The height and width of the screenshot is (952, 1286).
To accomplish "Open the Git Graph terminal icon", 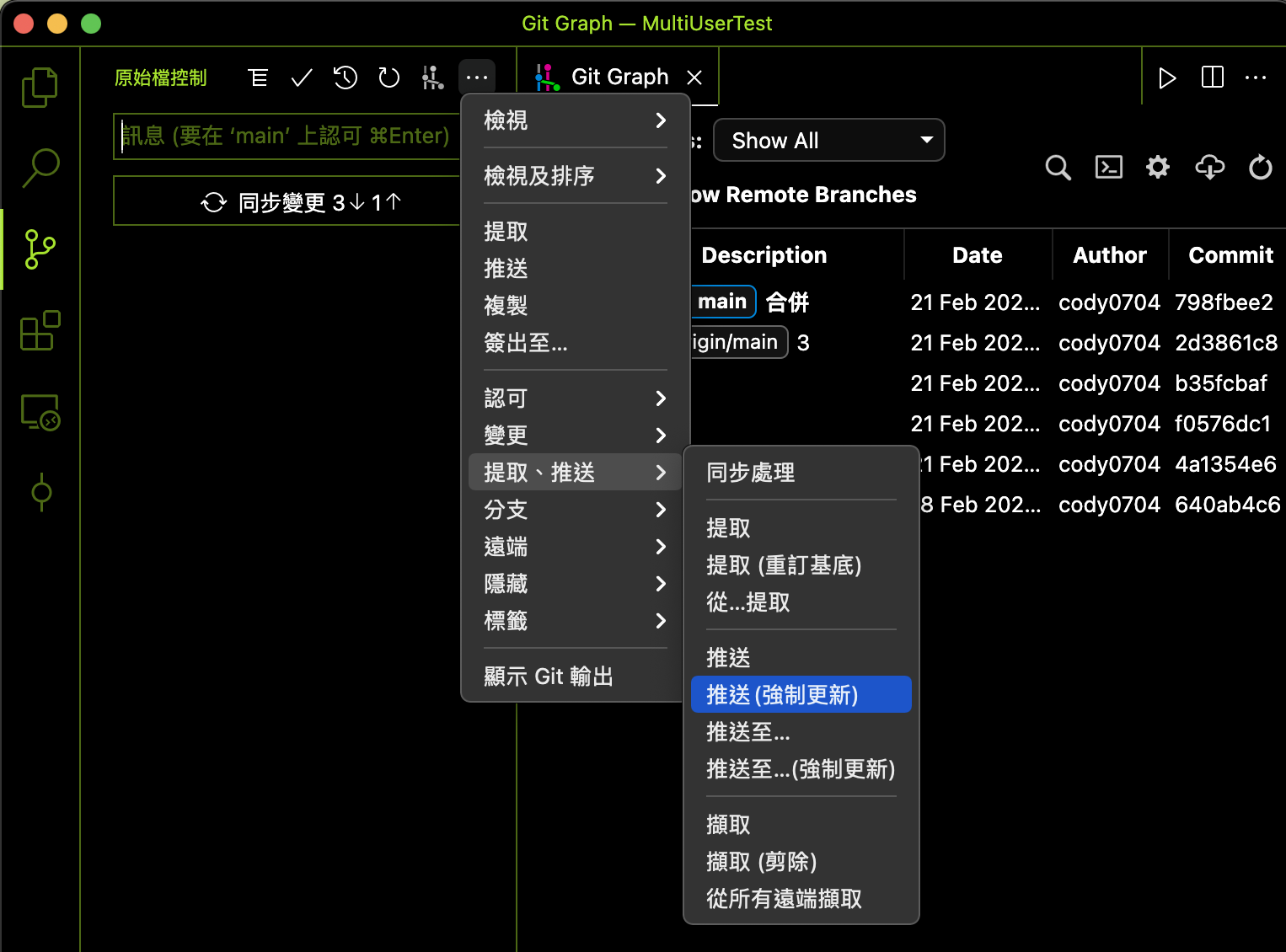I will point(1108,167).
